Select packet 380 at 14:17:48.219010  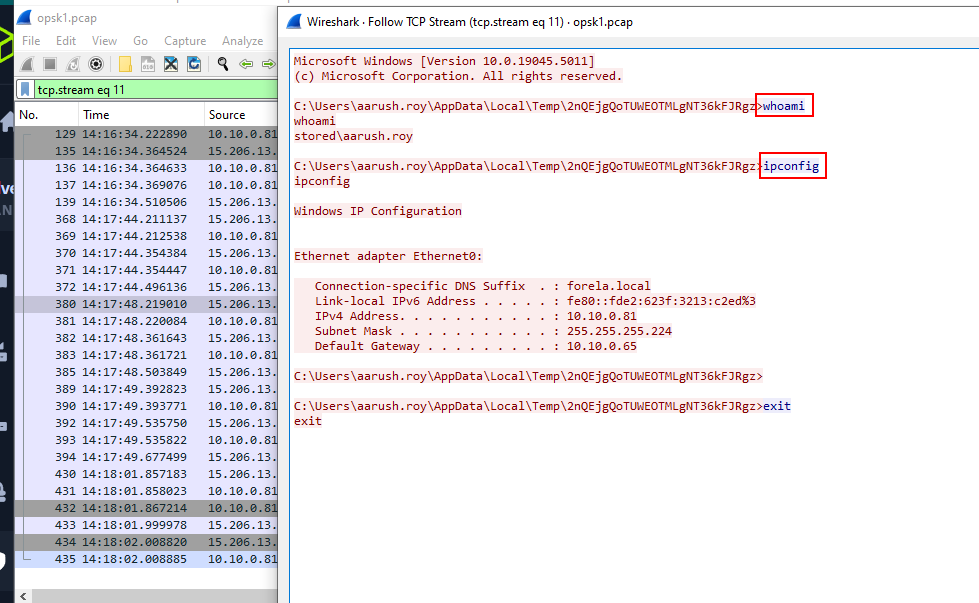point(146,304)
